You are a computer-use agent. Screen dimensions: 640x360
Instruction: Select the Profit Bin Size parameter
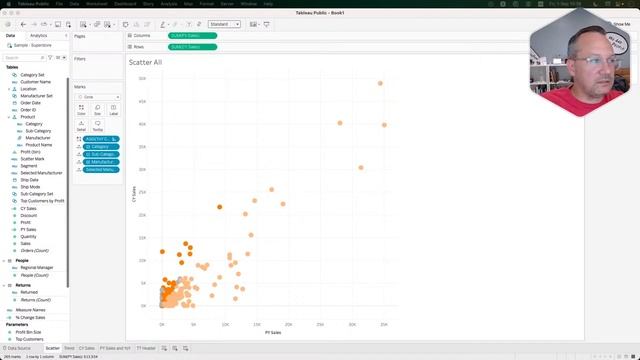tap(28, 332)
